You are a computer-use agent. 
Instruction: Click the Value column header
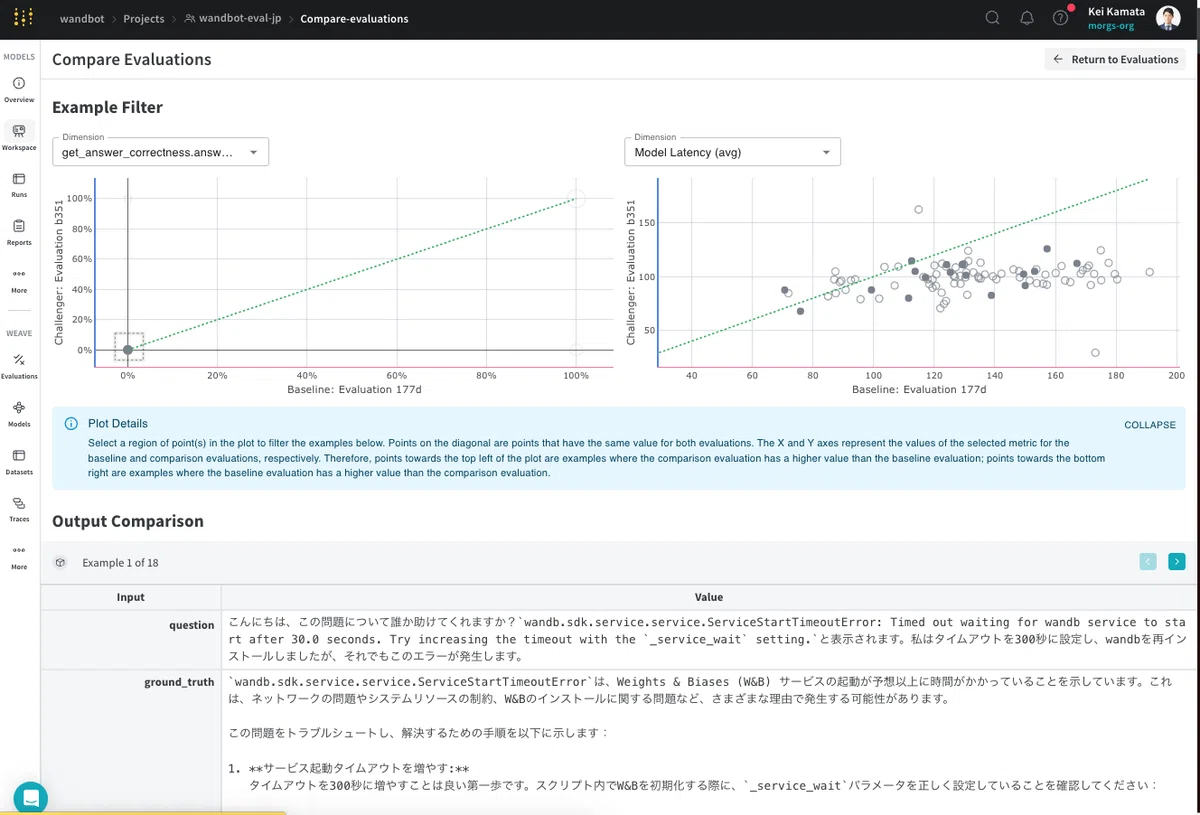point(709,597)
